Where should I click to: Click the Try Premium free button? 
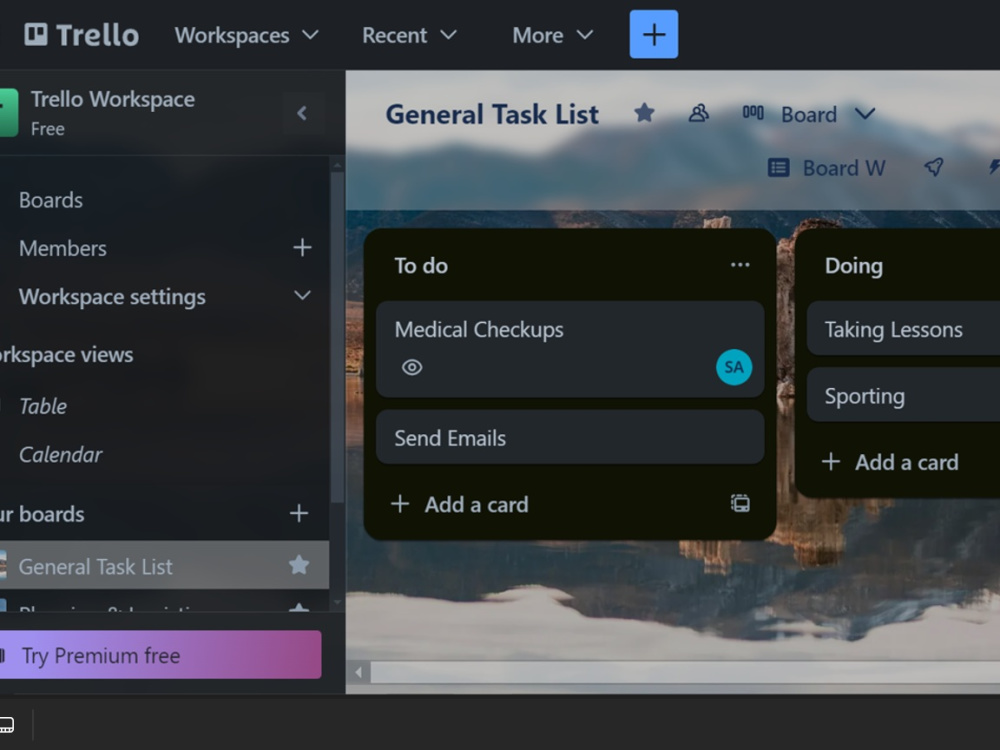coord(159,655)
